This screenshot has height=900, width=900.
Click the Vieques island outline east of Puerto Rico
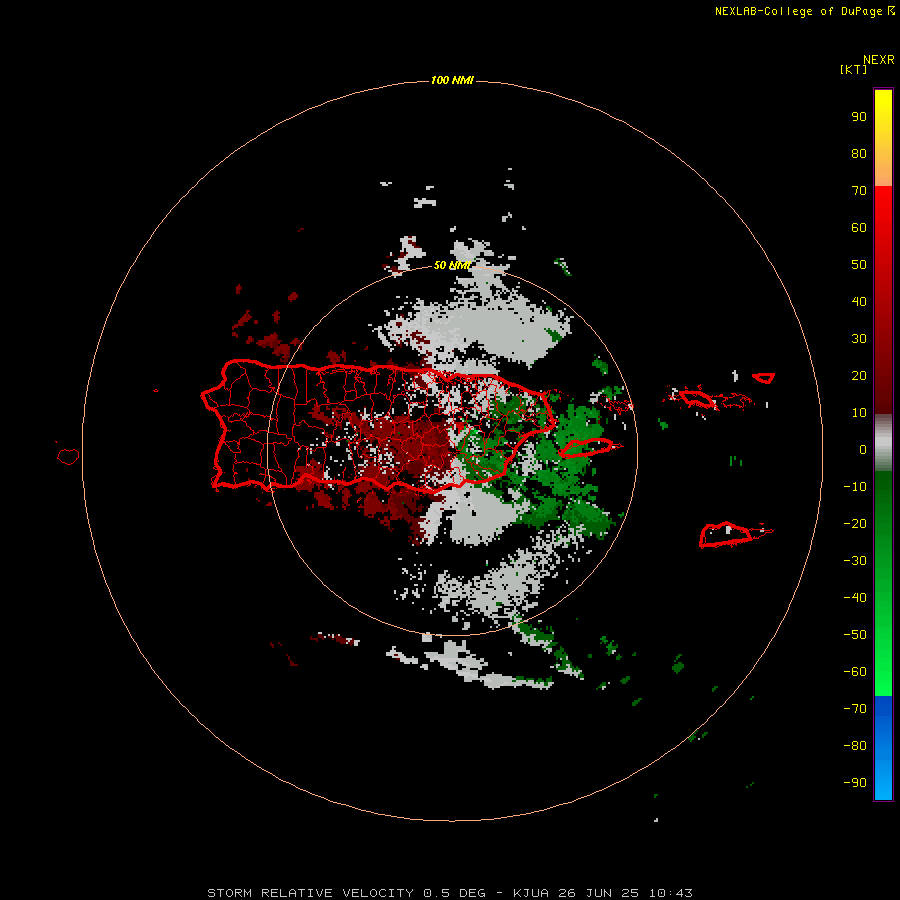pyautogui.click(x=587, y=447)
